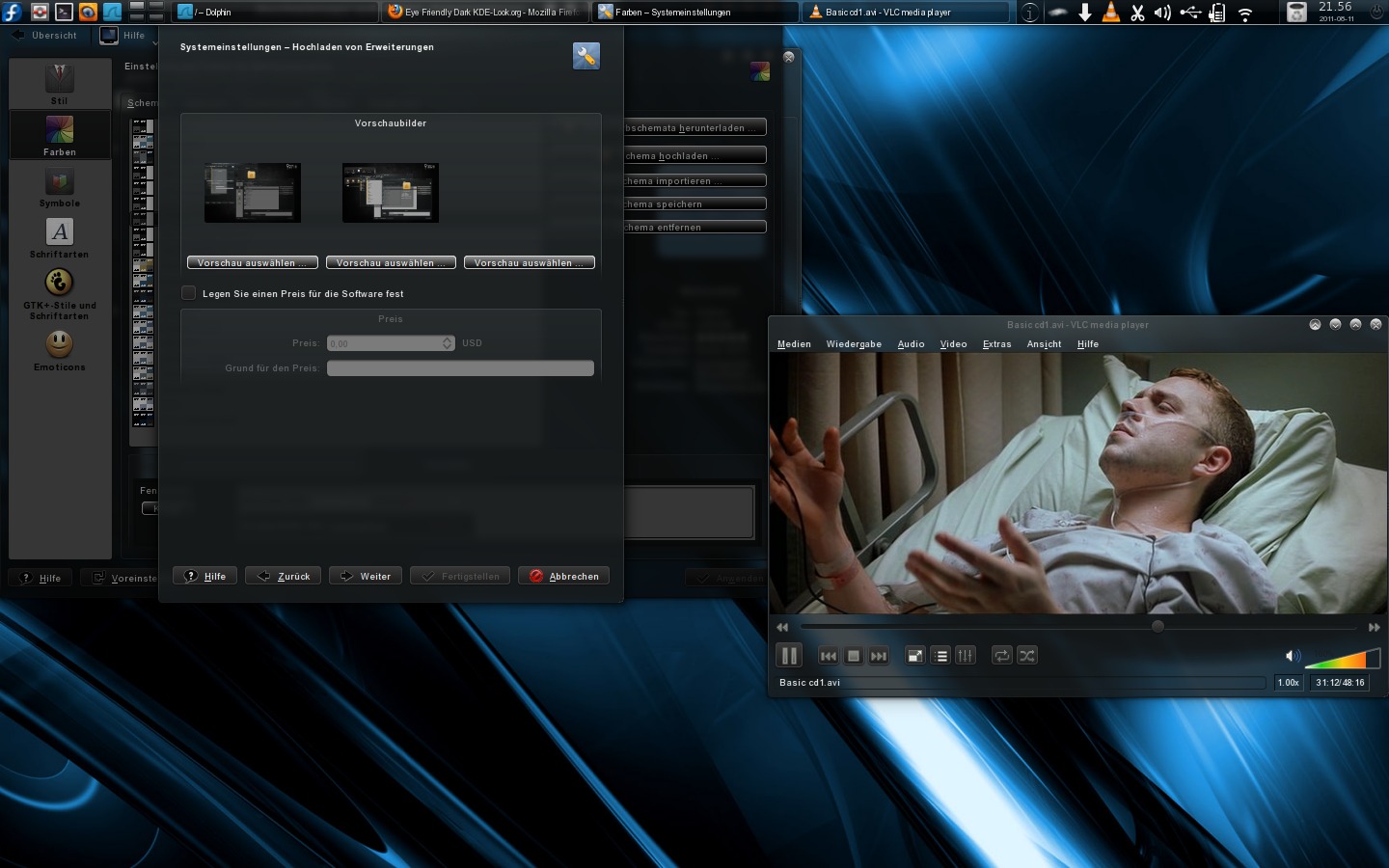Skip to previous track in VLC

829,656
